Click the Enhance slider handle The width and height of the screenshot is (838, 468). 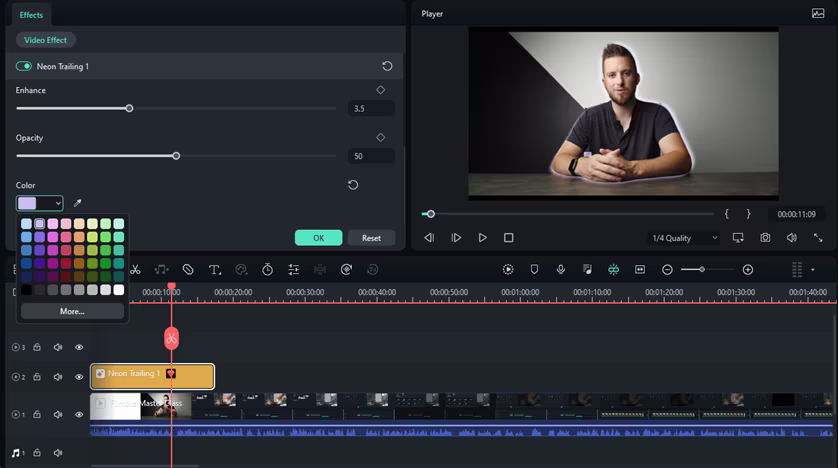pyautogui.click(x=129, y=108)
